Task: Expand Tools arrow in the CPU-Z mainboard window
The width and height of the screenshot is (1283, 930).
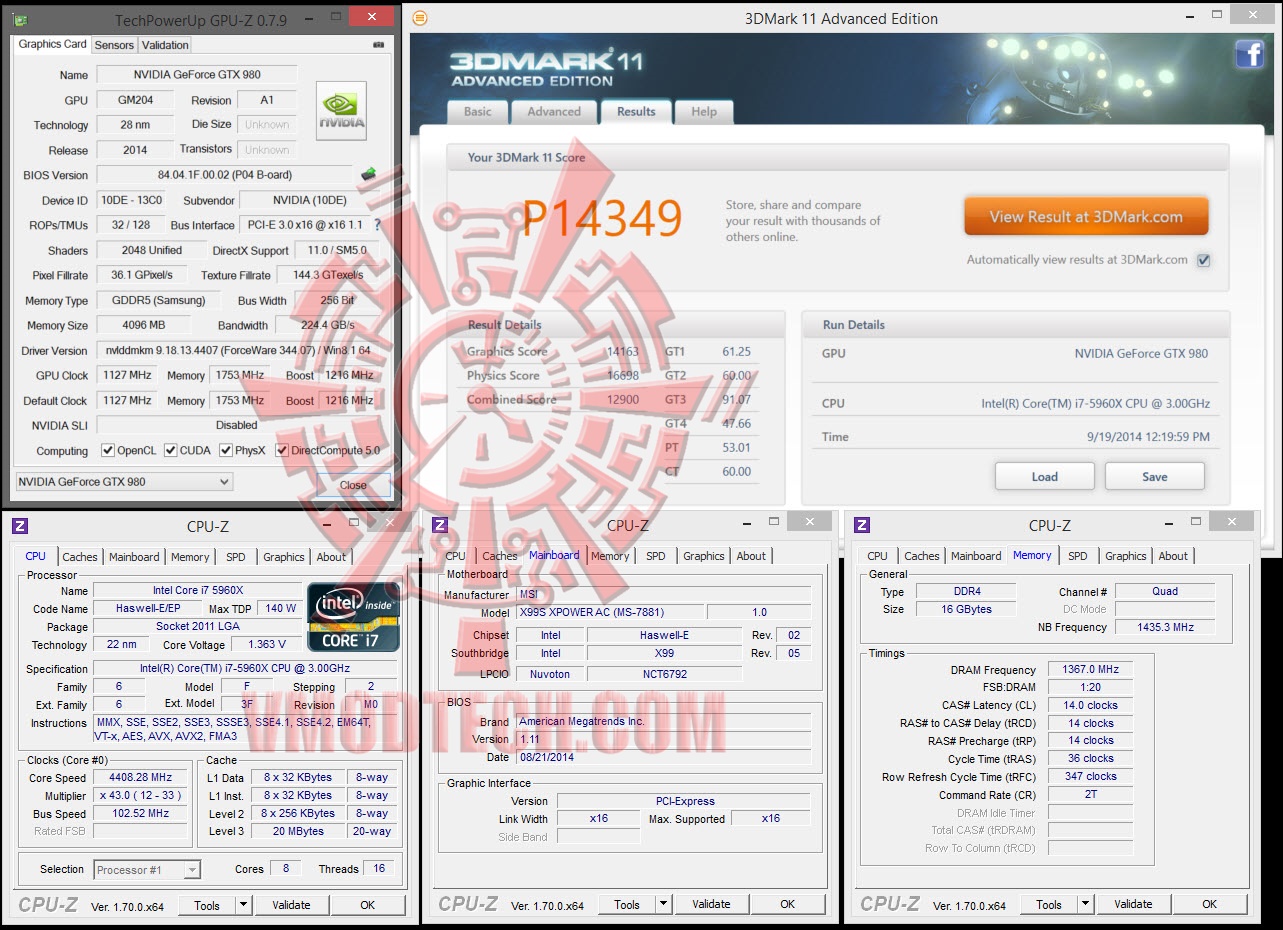Action: tap(663, 904)
